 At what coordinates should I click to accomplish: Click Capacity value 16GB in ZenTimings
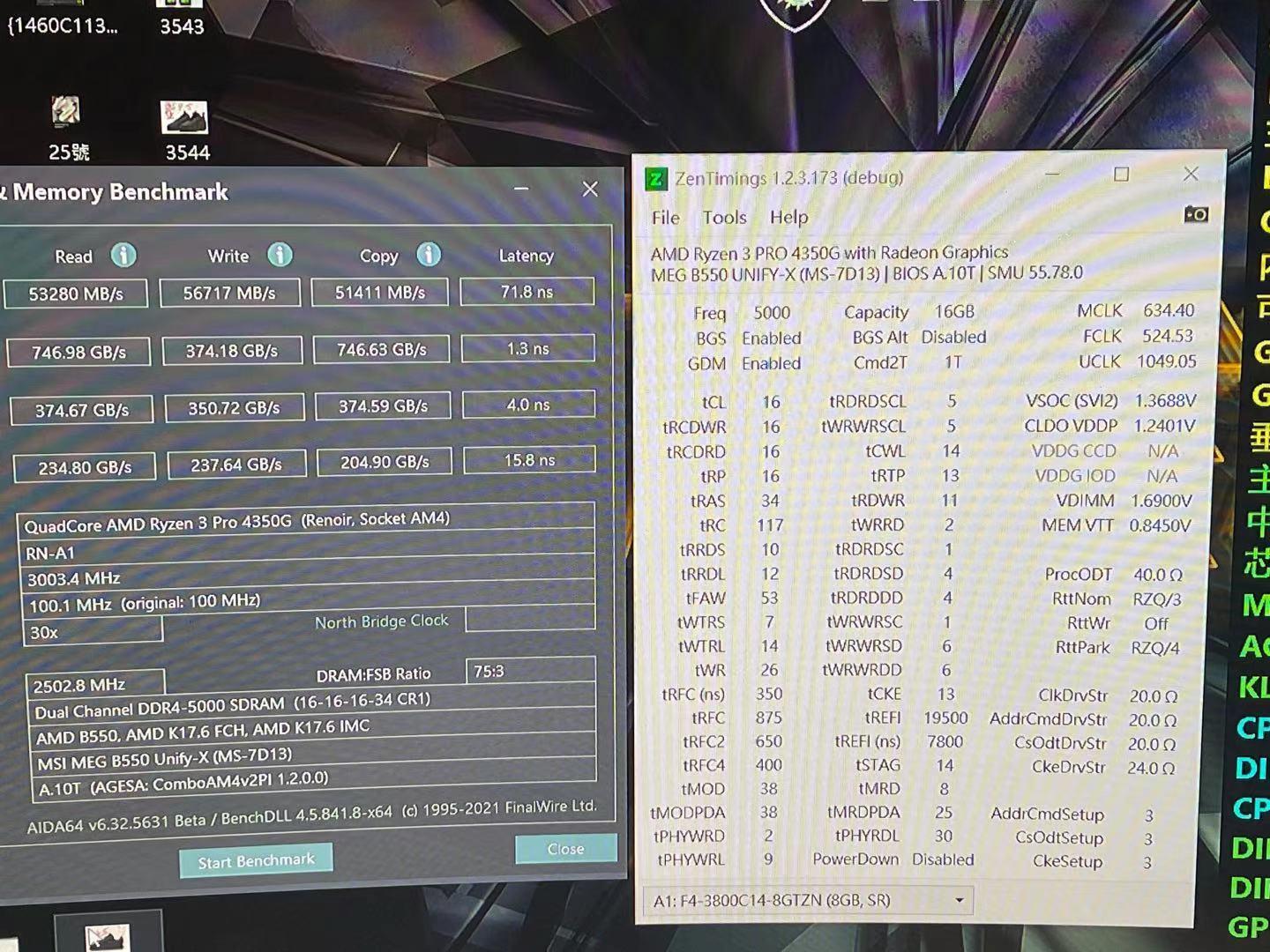[x=954, y=312]
